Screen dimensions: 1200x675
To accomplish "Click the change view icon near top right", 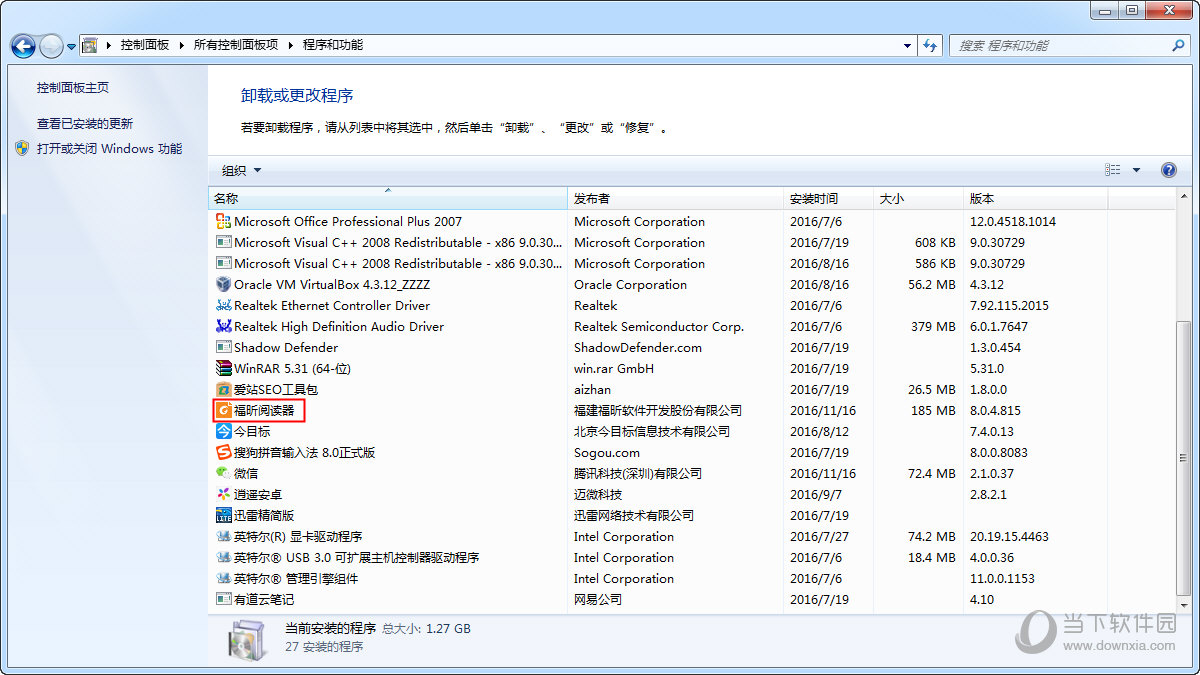I will (1112, 169).
